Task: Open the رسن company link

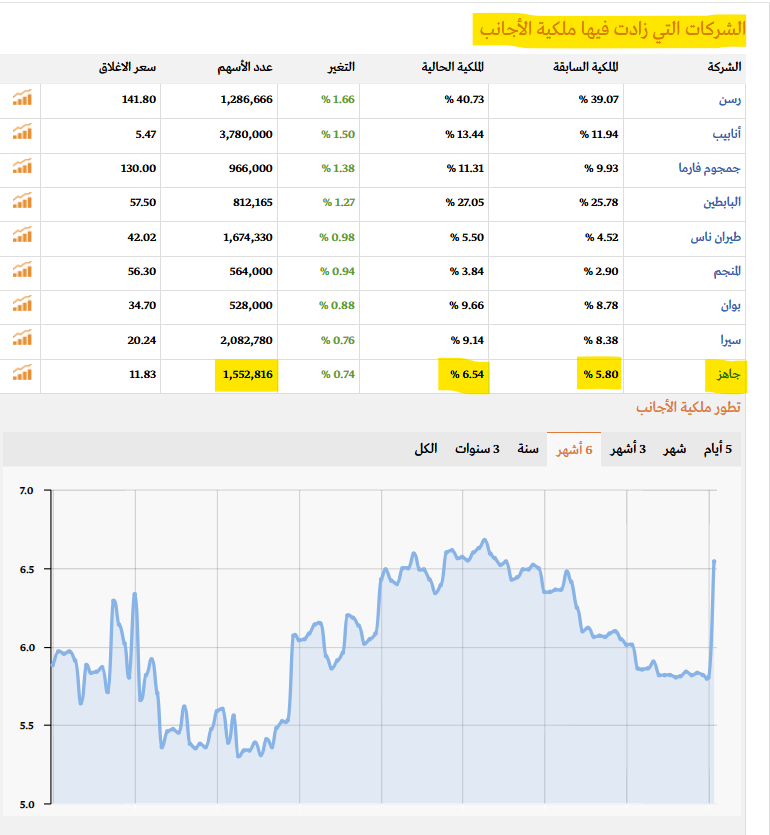Action: tap(730, 100)
